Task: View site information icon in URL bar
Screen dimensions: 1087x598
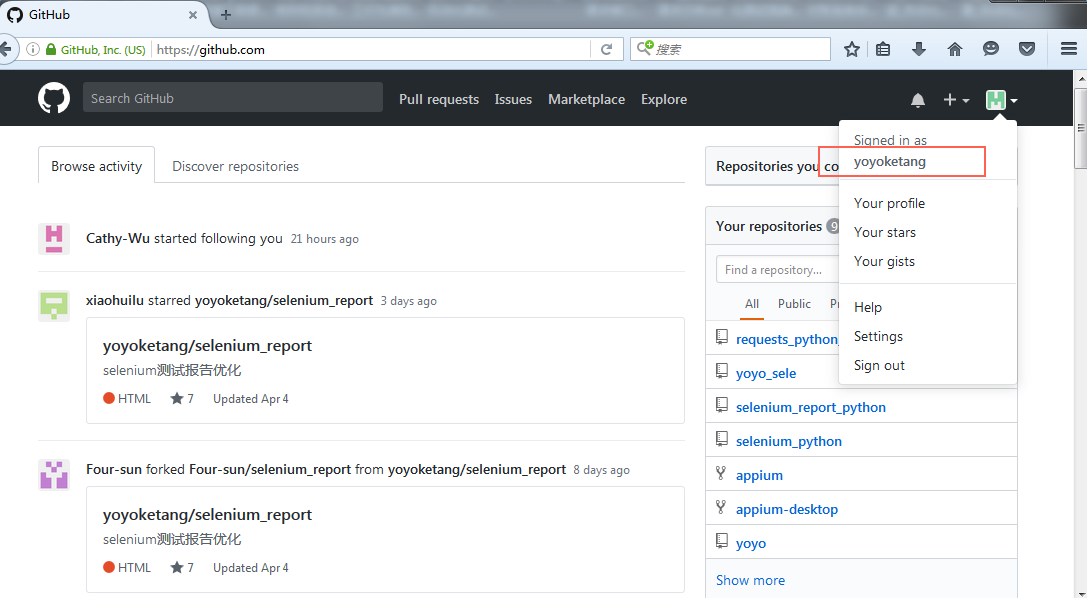Action: pyautogui.click(x=32, y=49)
